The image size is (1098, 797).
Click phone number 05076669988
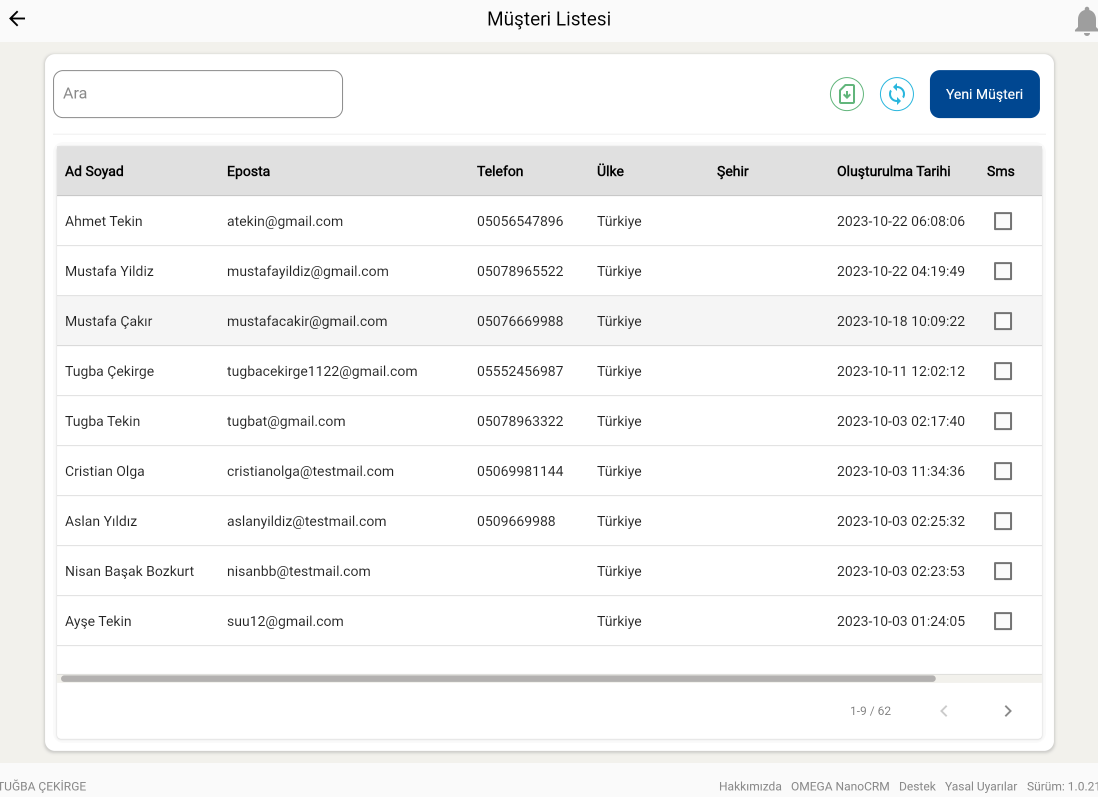pyautogui.click(x=520, y=321)
